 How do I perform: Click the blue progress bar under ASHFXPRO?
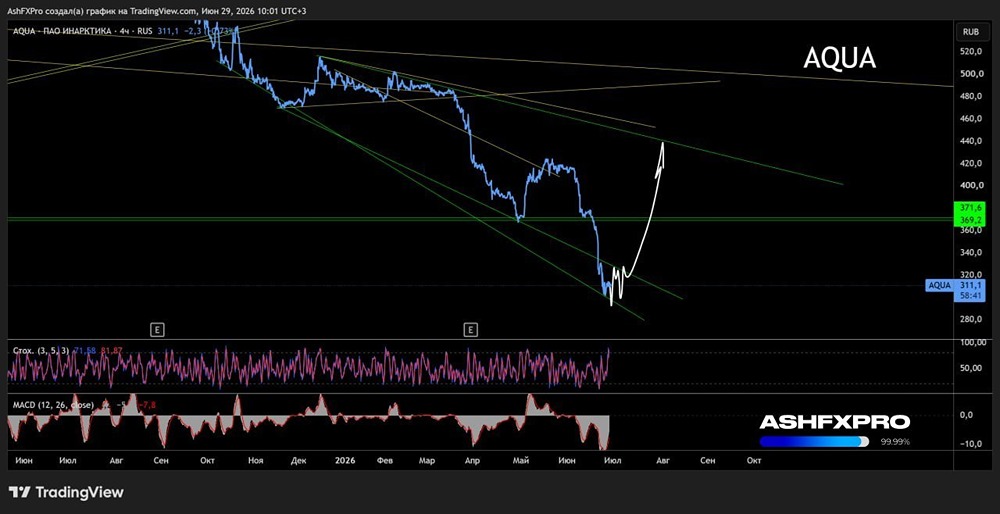(814, 442)
